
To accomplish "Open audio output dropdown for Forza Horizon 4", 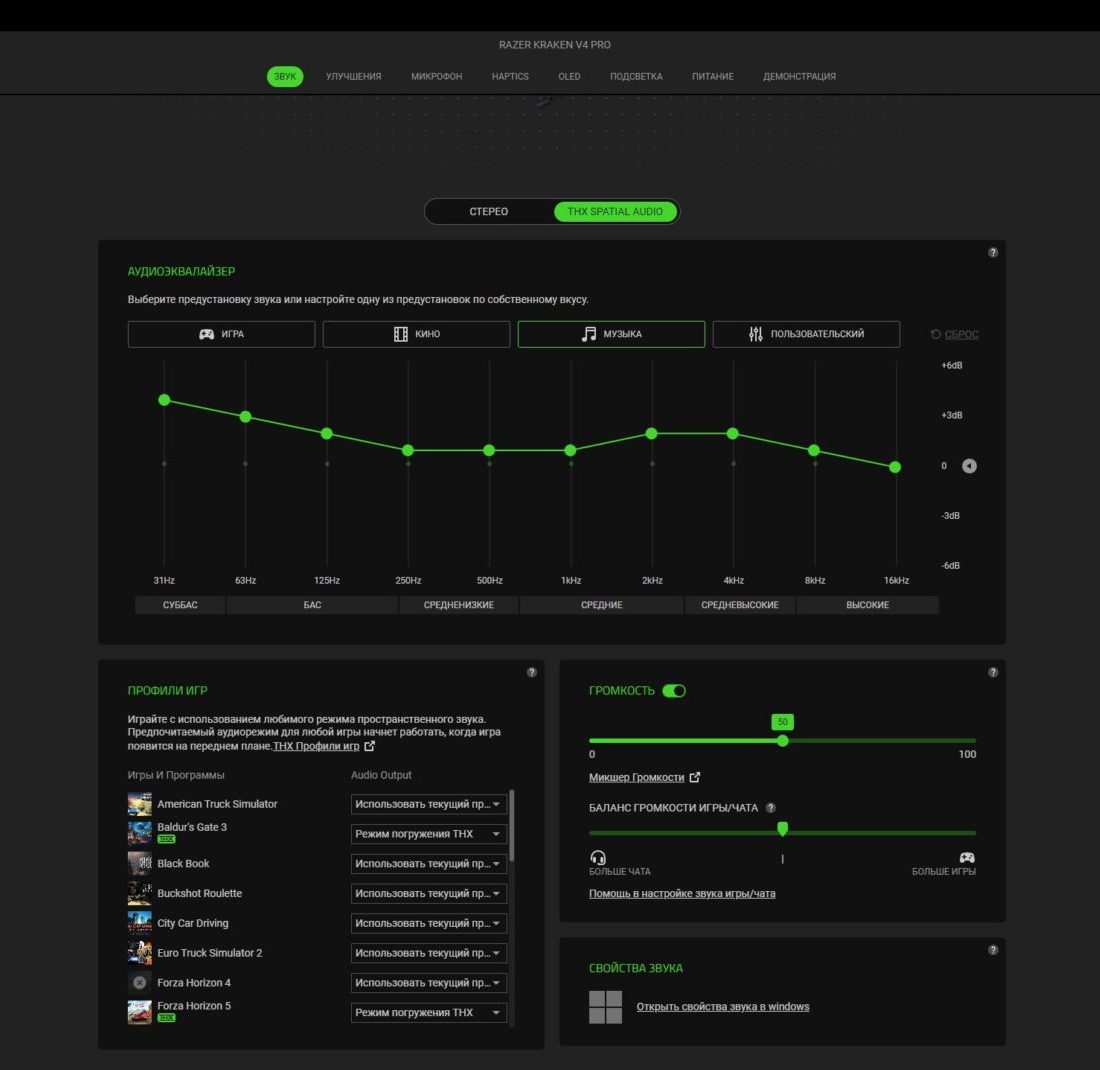I will point(429,983).
